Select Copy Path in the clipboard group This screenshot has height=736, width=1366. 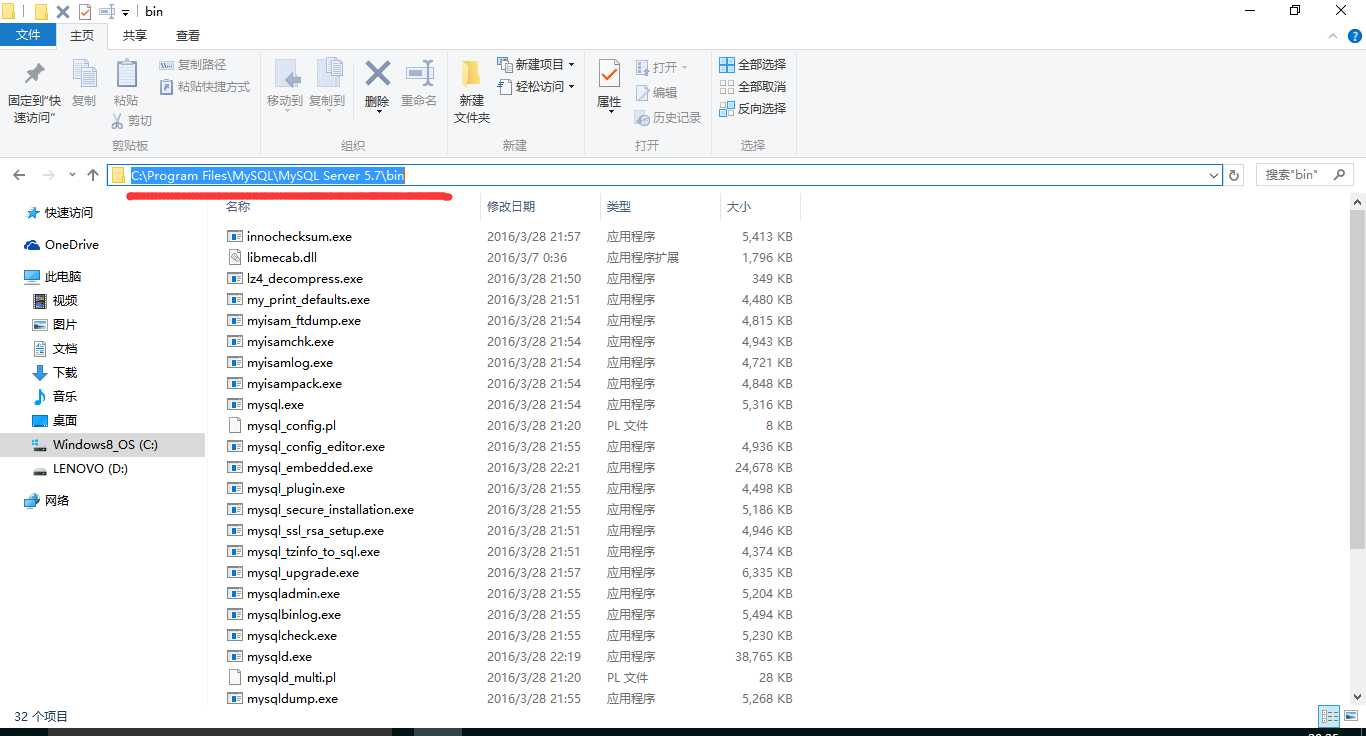(193, 65)
